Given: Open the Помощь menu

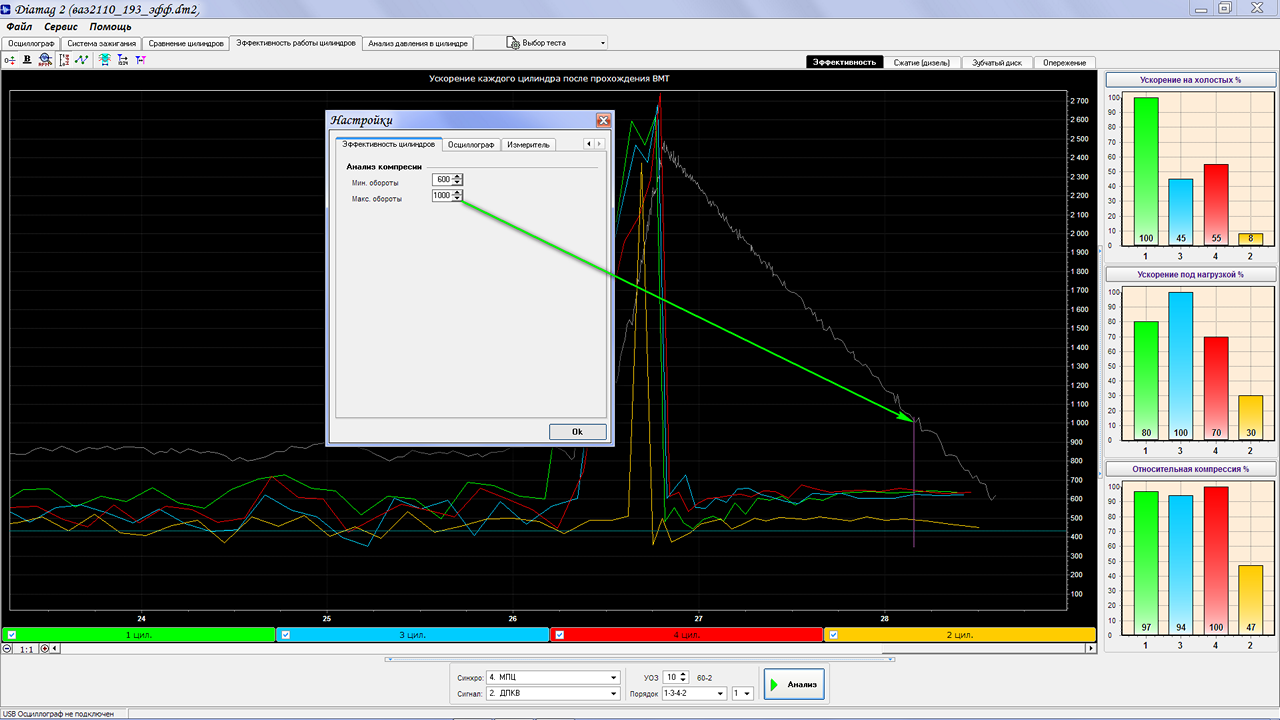Looking at the screenshot, I should click(110, 27).
